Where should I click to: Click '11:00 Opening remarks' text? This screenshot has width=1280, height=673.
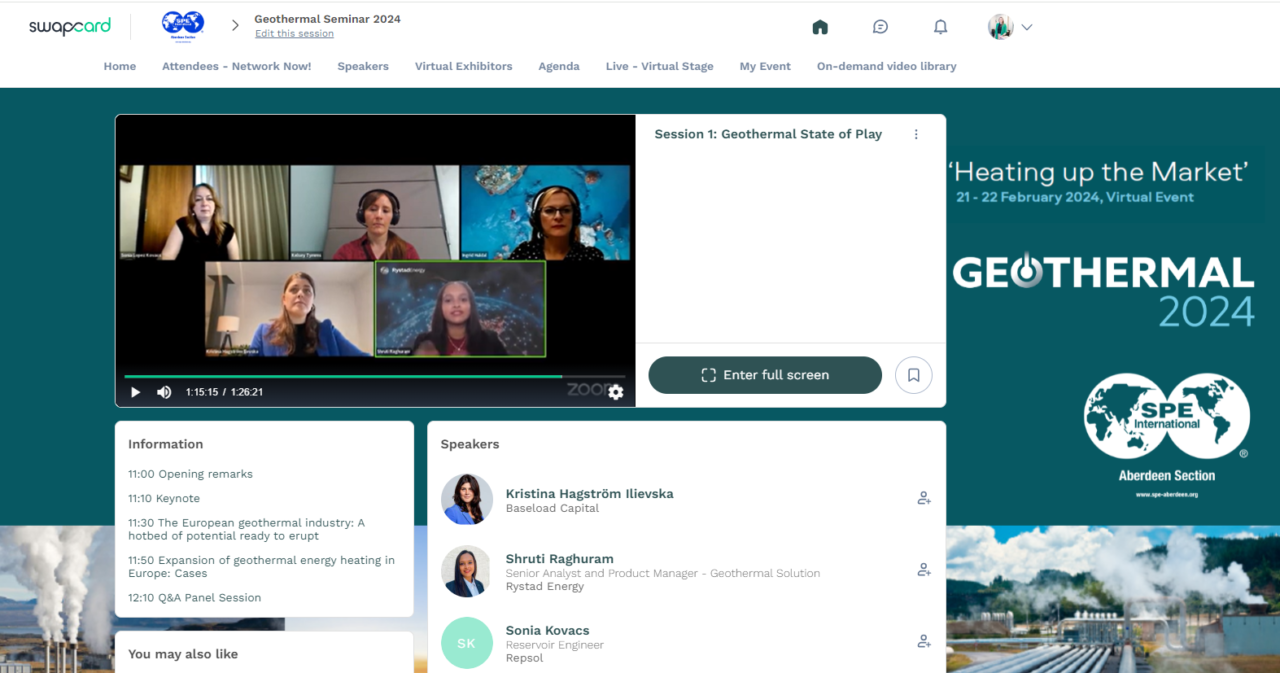[x=190, y=474]
